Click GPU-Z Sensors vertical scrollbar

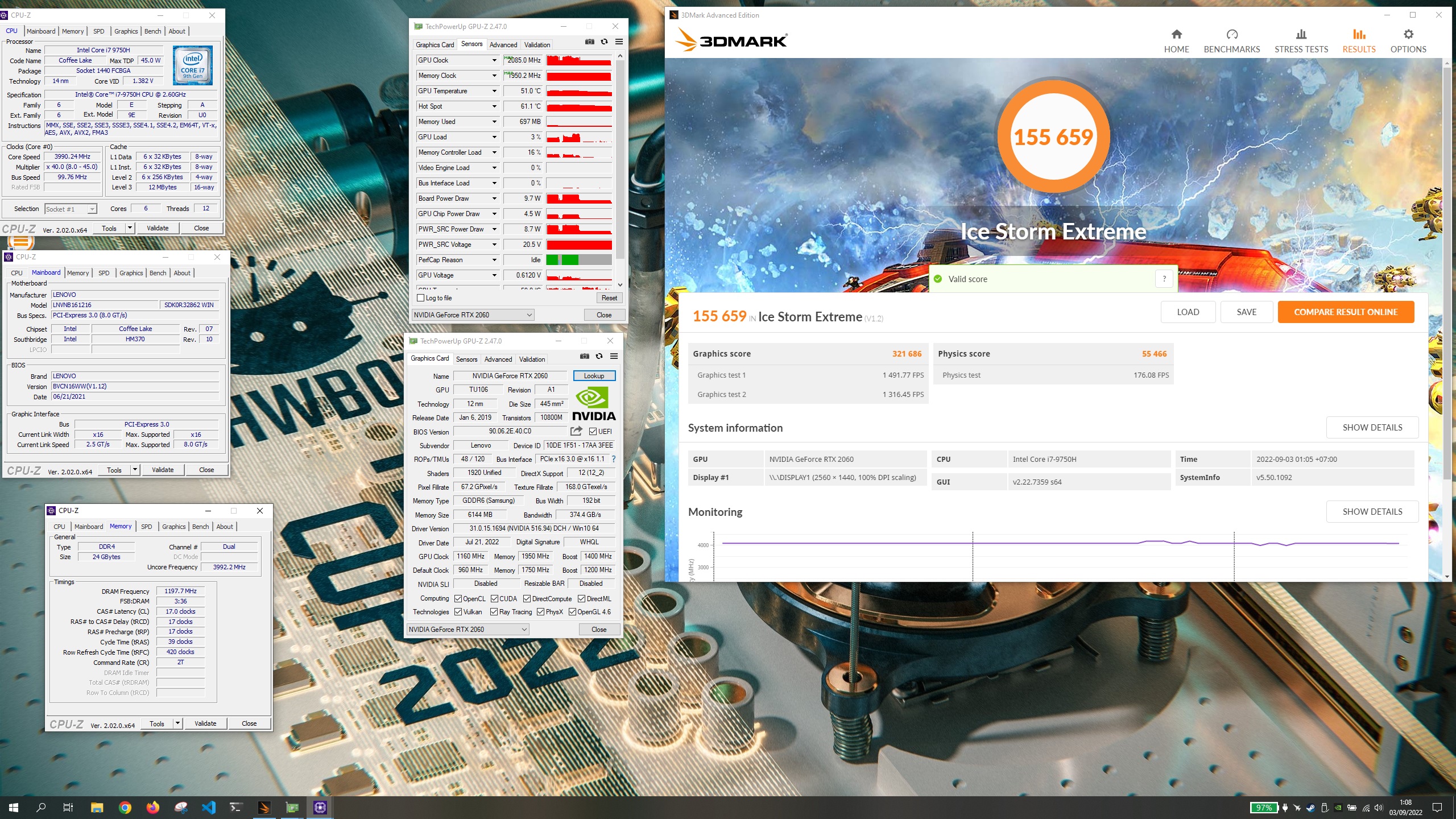click(620, 159)
